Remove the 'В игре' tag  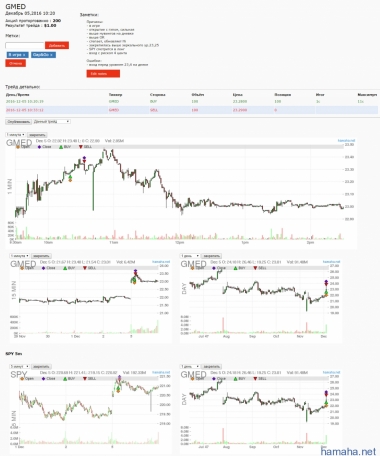24,55
